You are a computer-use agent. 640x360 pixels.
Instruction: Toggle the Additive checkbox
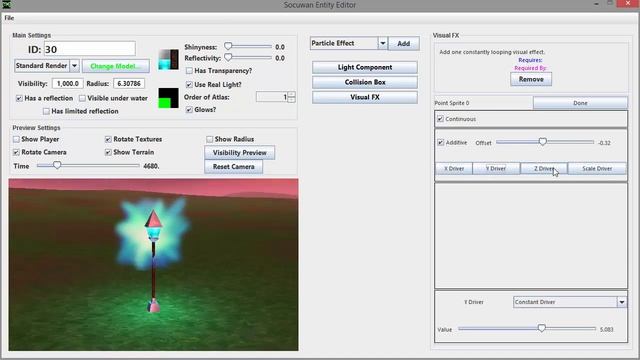click(x=440, y=142)
